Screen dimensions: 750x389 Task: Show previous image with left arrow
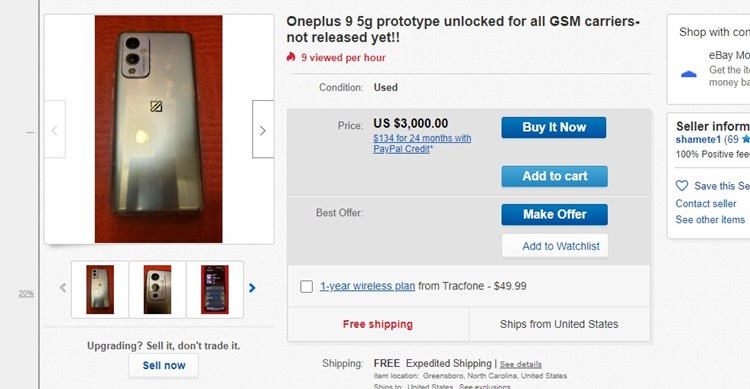click(x=55, y=129)
